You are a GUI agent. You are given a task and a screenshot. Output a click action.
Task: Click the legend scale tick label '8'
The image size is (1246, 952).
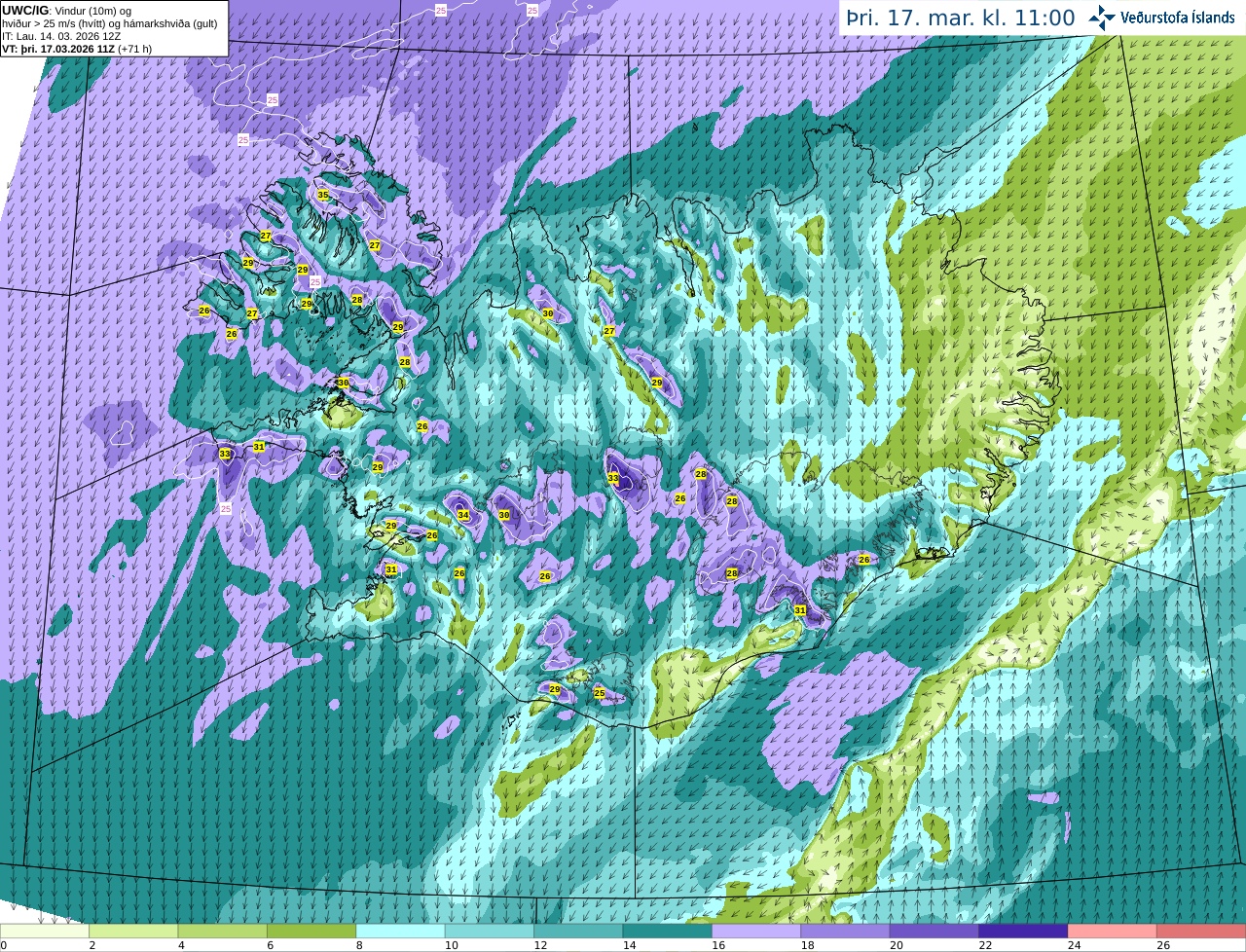[359, 945]
